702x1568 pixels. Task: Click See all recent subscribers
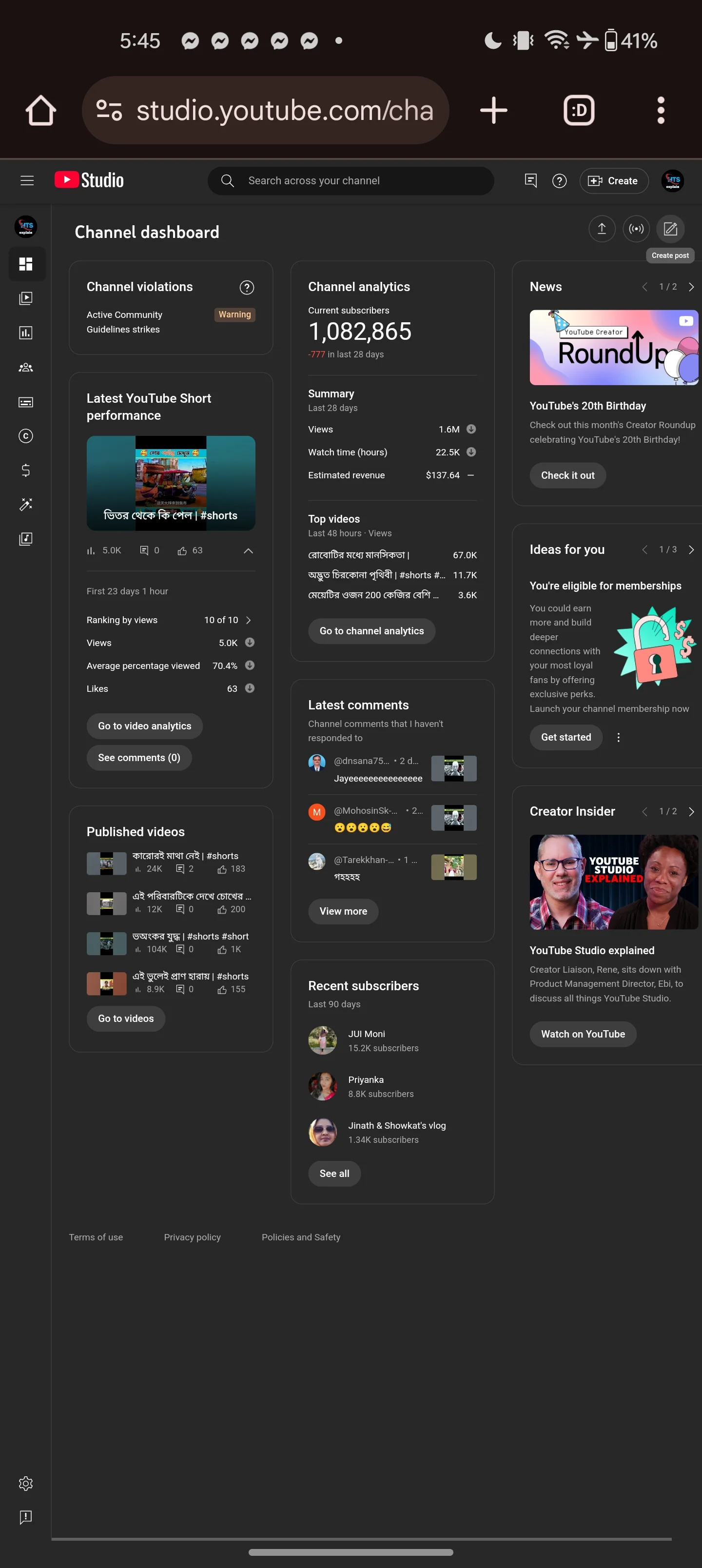point(334,1174)
